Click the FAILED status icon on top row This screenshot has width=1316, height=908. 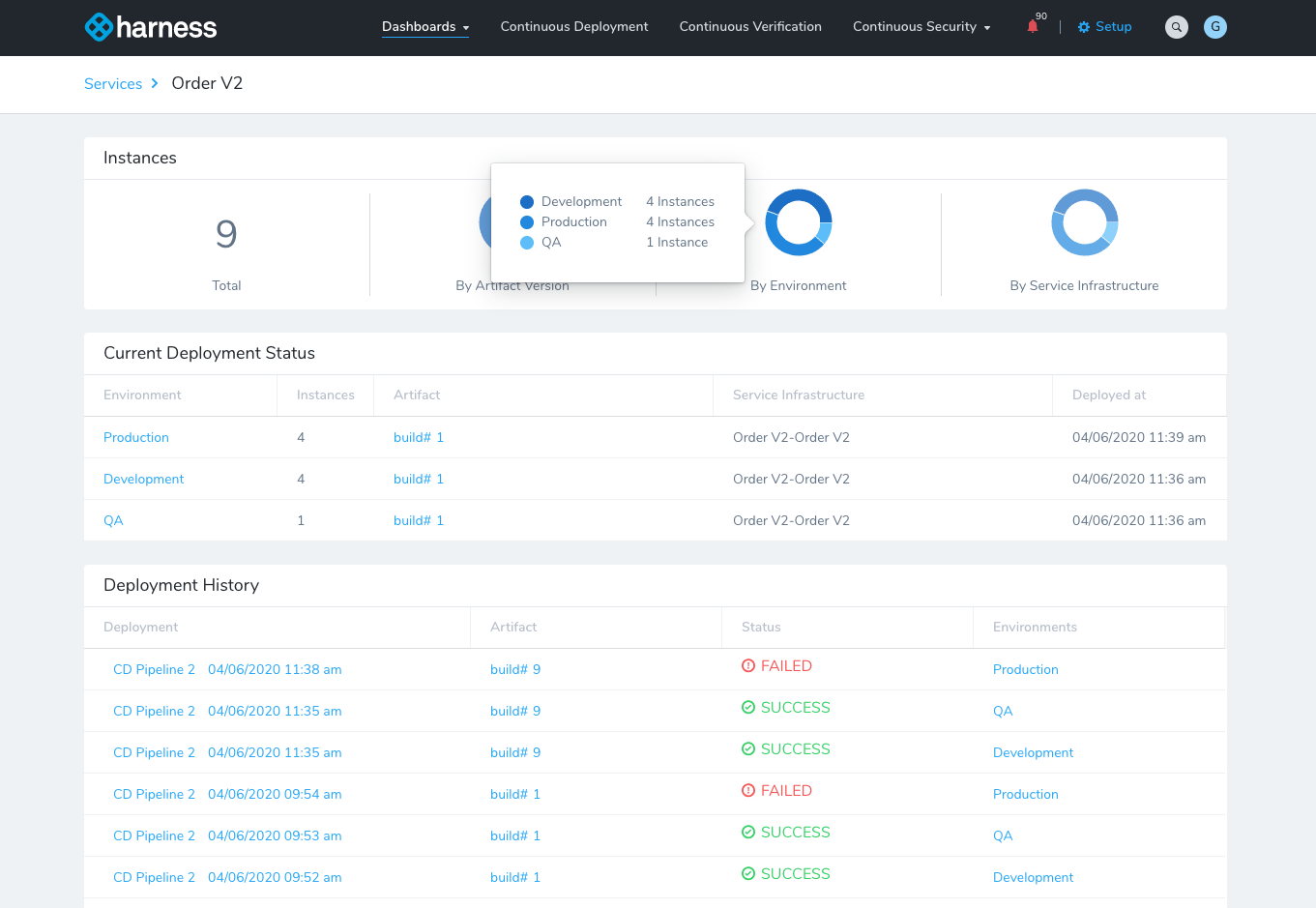[x=748, y=666]
